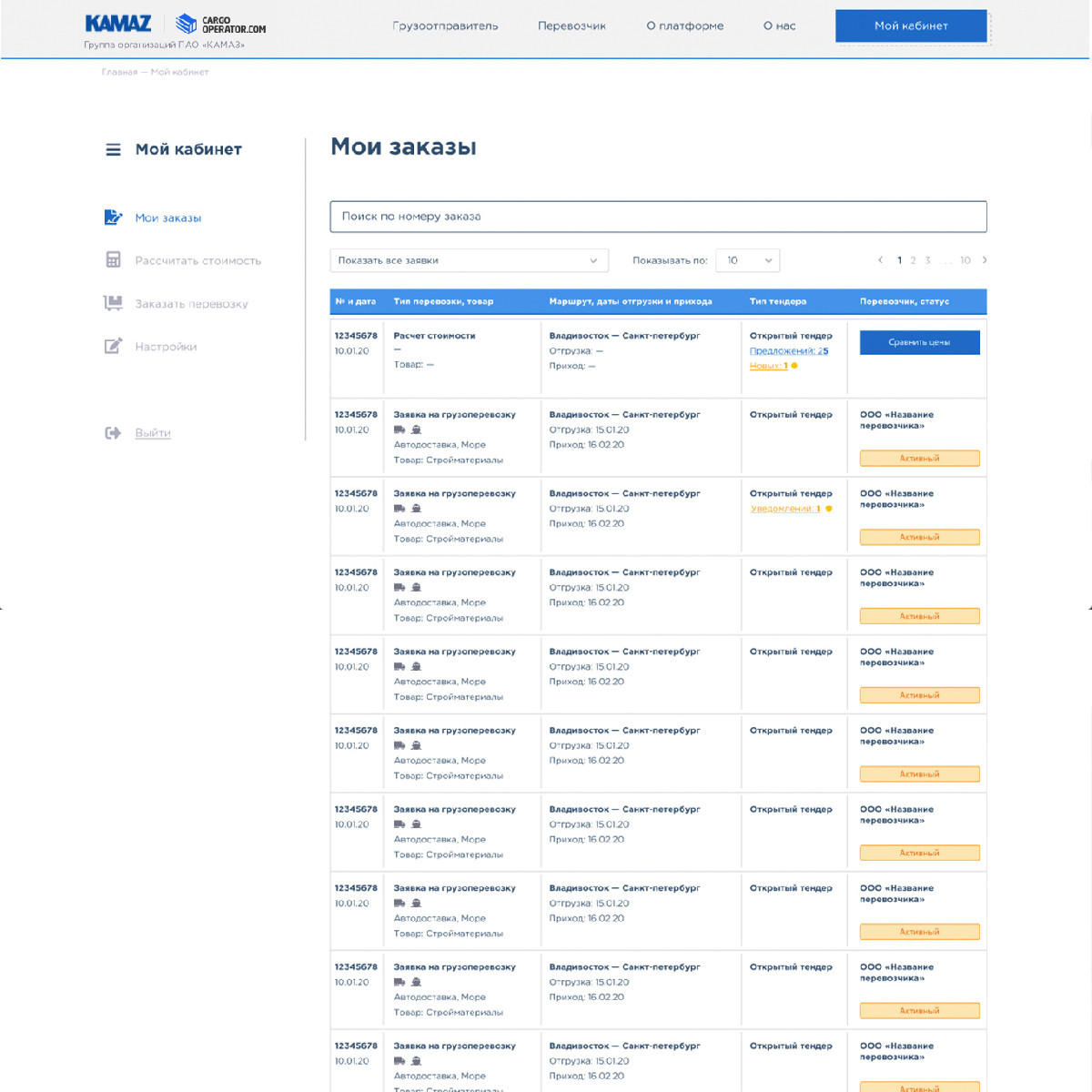Click the exit icon beside Выйти

(x=113, y=433)
